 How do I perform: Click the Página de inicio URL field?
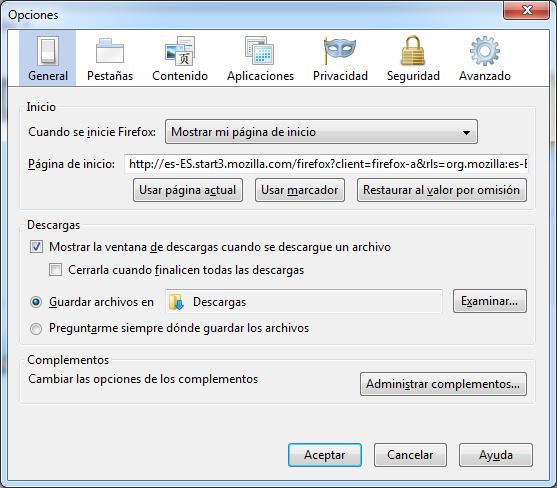coord(326,164)
